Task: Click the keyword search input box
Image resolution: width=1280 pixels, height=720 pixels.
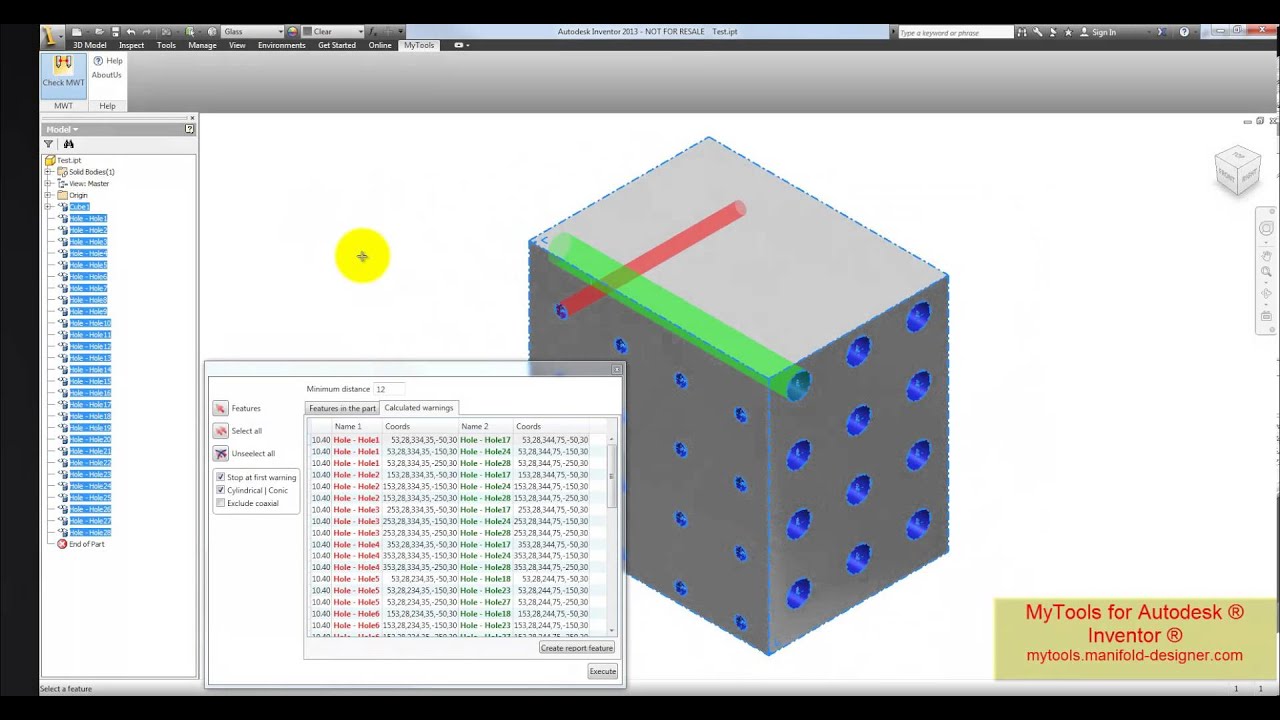Action: coord(955,32)
